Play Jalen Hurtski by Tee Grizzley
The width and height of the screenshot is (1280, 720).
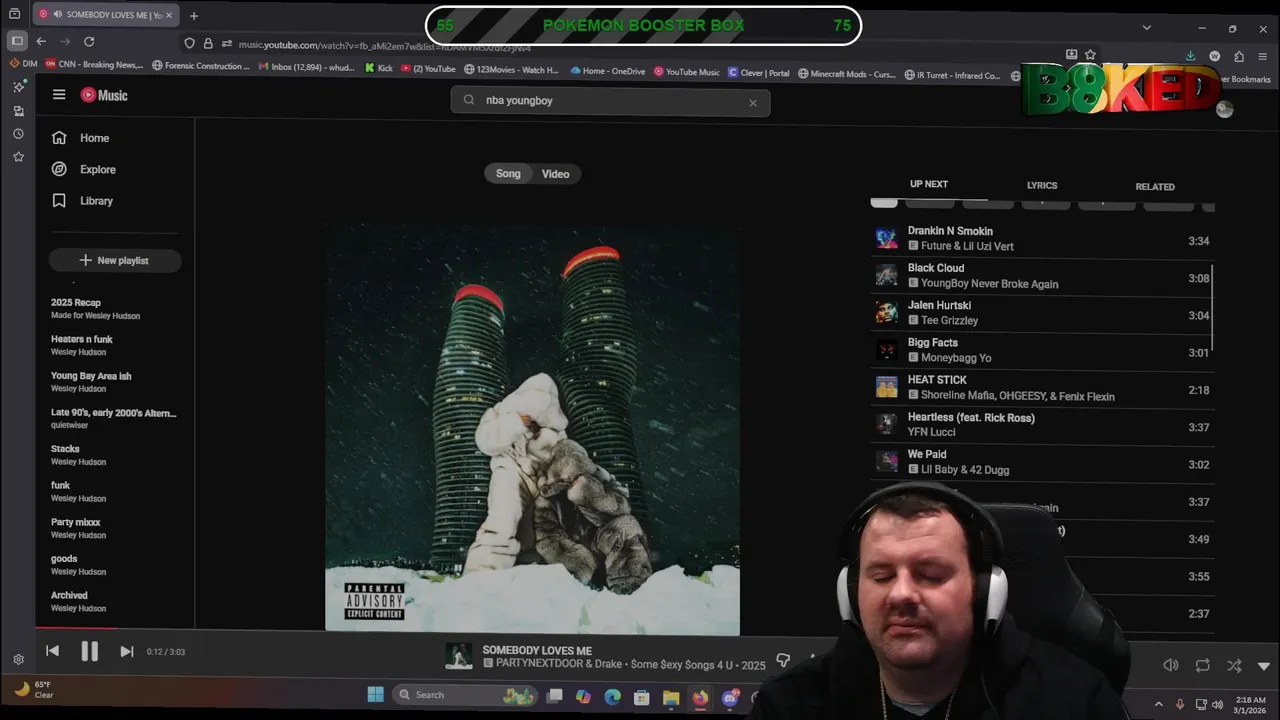click(x=1042, y=313)
